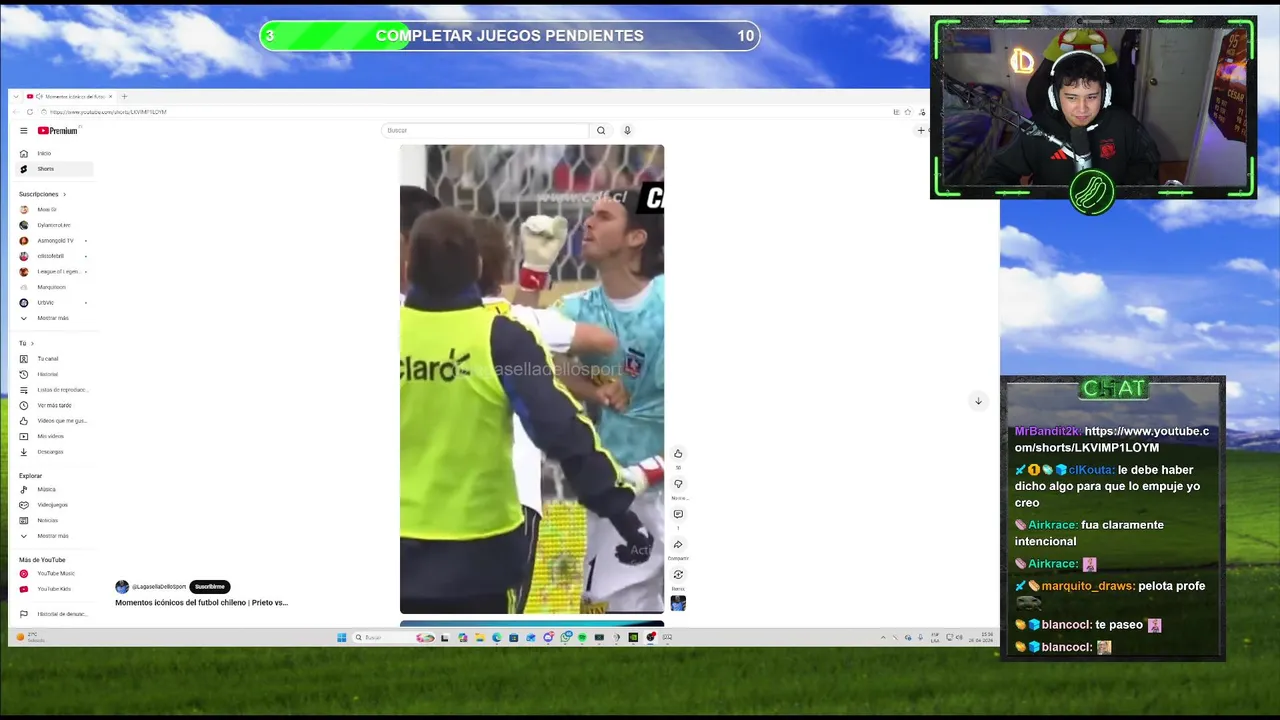1280x720 pixels.
Task: Open Música in Explorar
Action: 55,490
